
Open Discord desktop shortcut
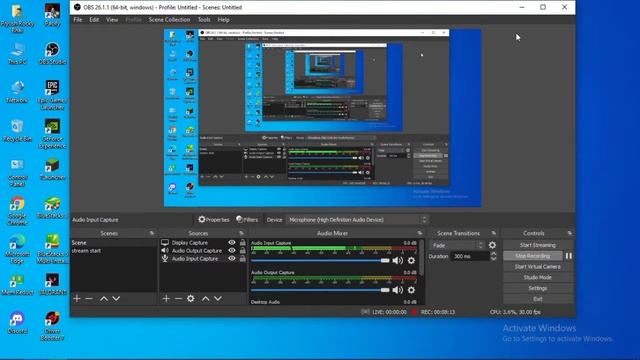tap(17, 322)
